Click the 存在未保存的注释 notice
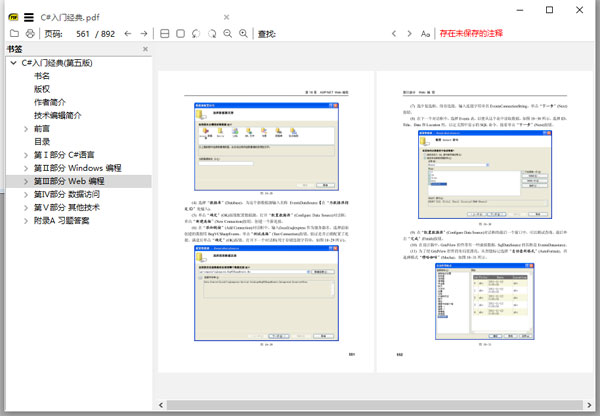Image resolution: width=600 pixels, height=416 pixels. [x=471, y=33]
